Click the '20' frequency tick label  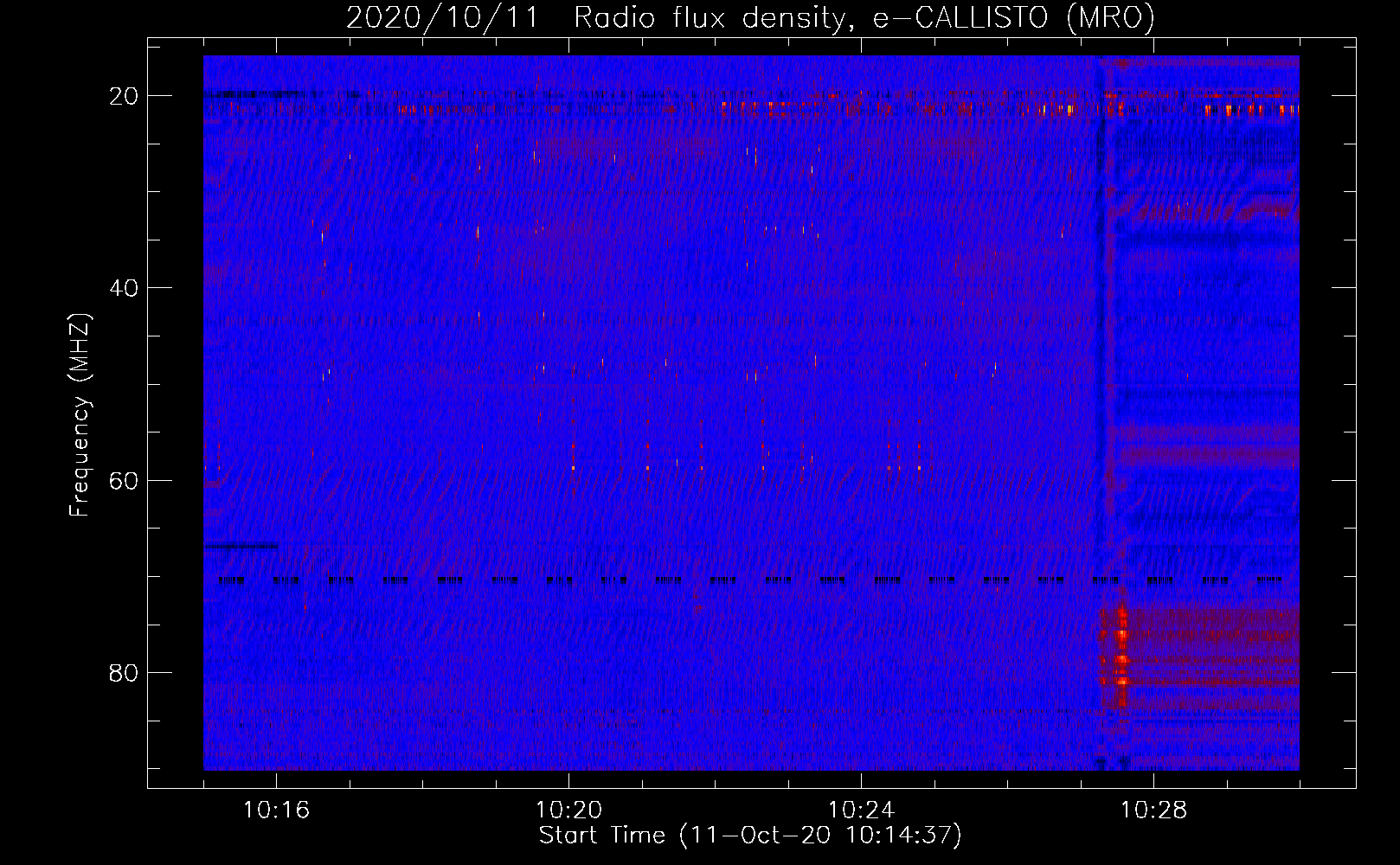tap(125, 96)
